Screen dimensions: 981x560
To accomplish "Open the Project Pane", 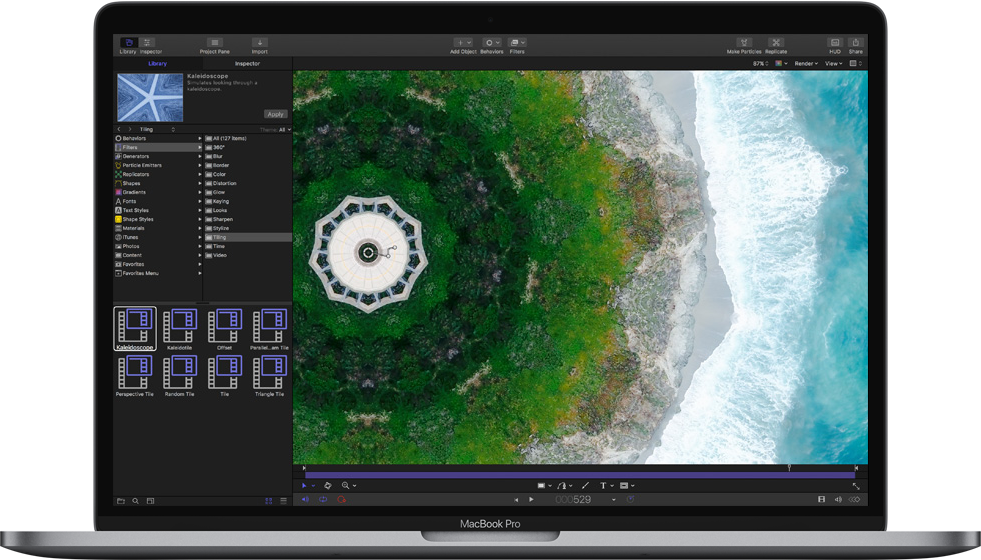I will [214, 44].
